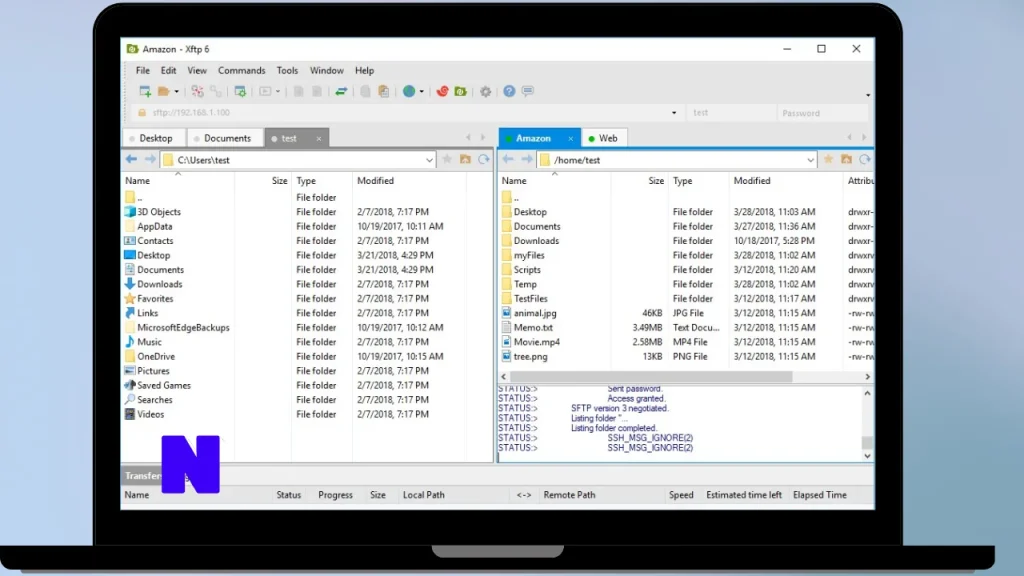Screen dimensions: 1024x576
Task: Switch to the Web session tab
Action: 603,138
